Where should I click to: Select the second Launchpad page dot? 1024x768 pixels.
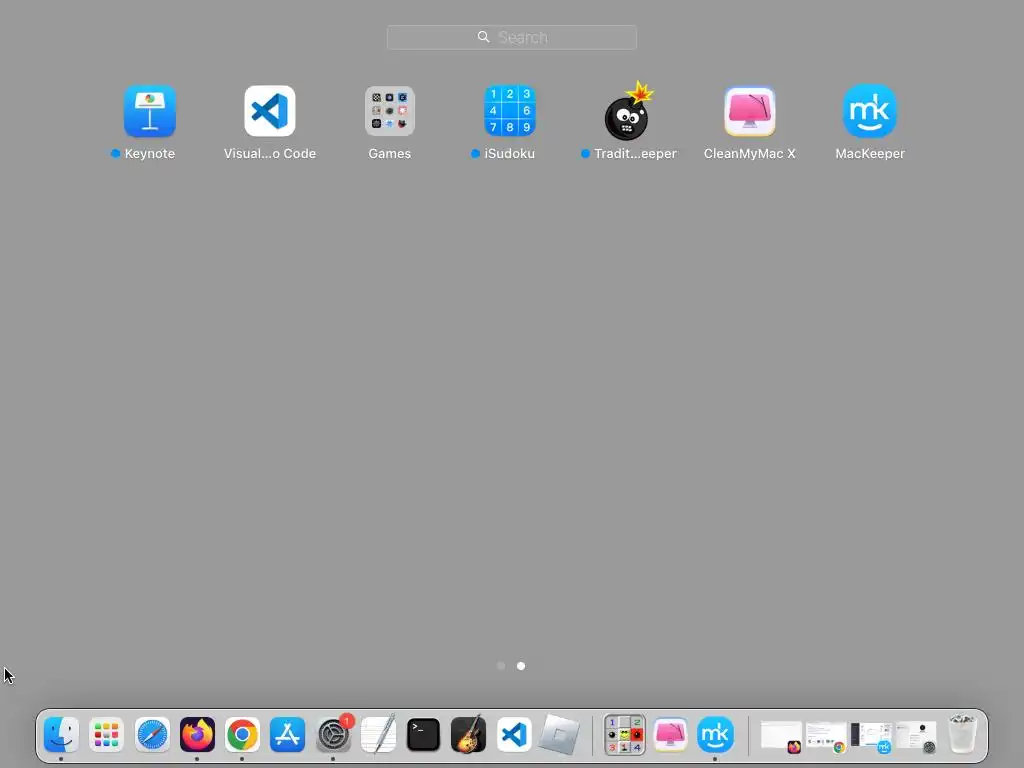point(520,666)
